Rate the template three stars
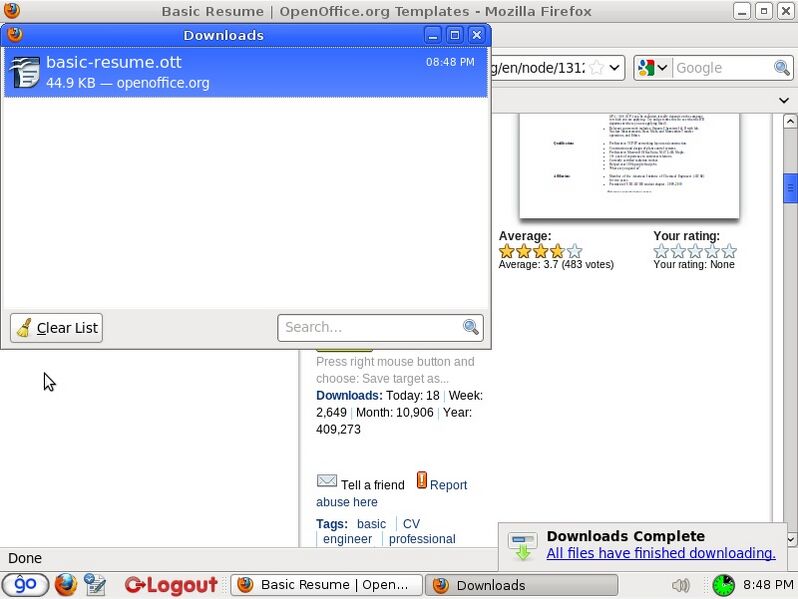The height and width of the screenshot is (599, 798). pyautogui.click(x=695, y=251)
